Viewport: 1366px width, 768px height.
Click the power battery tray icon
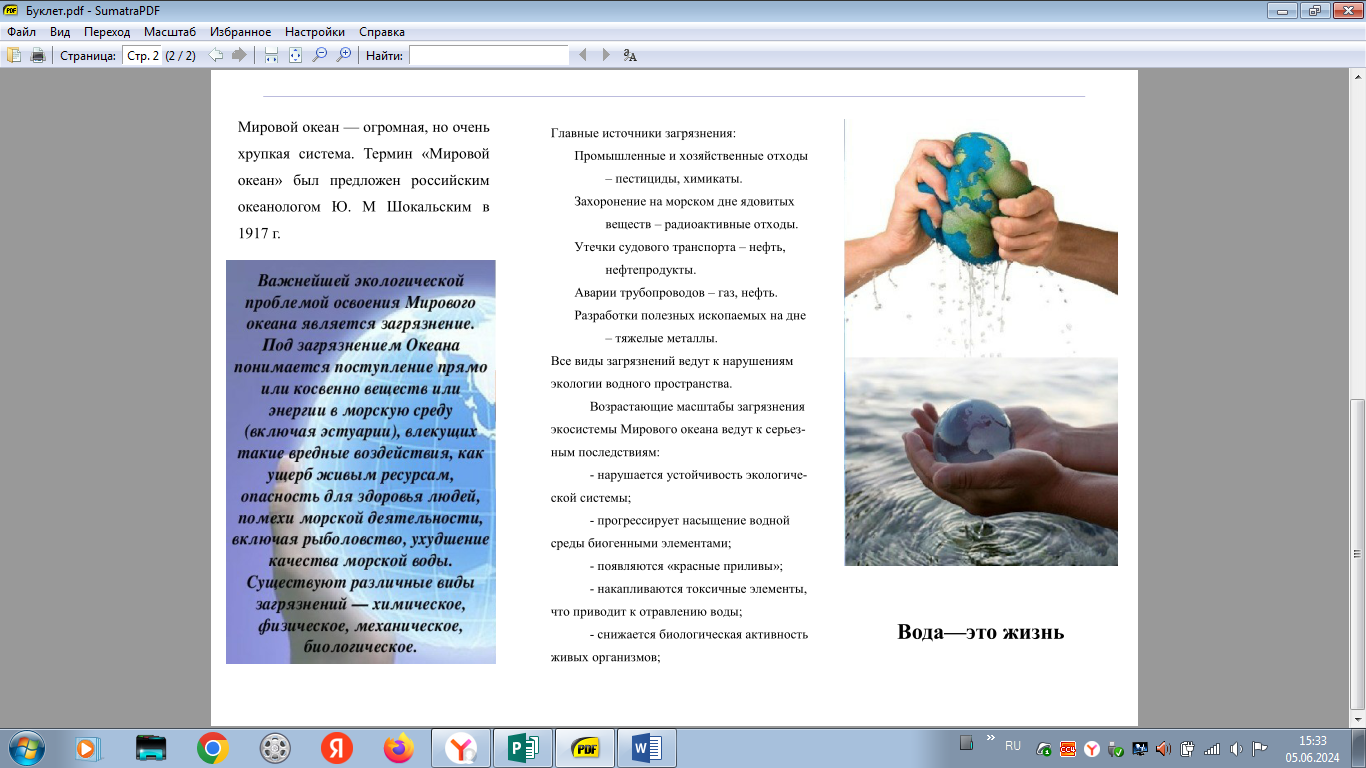(1187, 749)
